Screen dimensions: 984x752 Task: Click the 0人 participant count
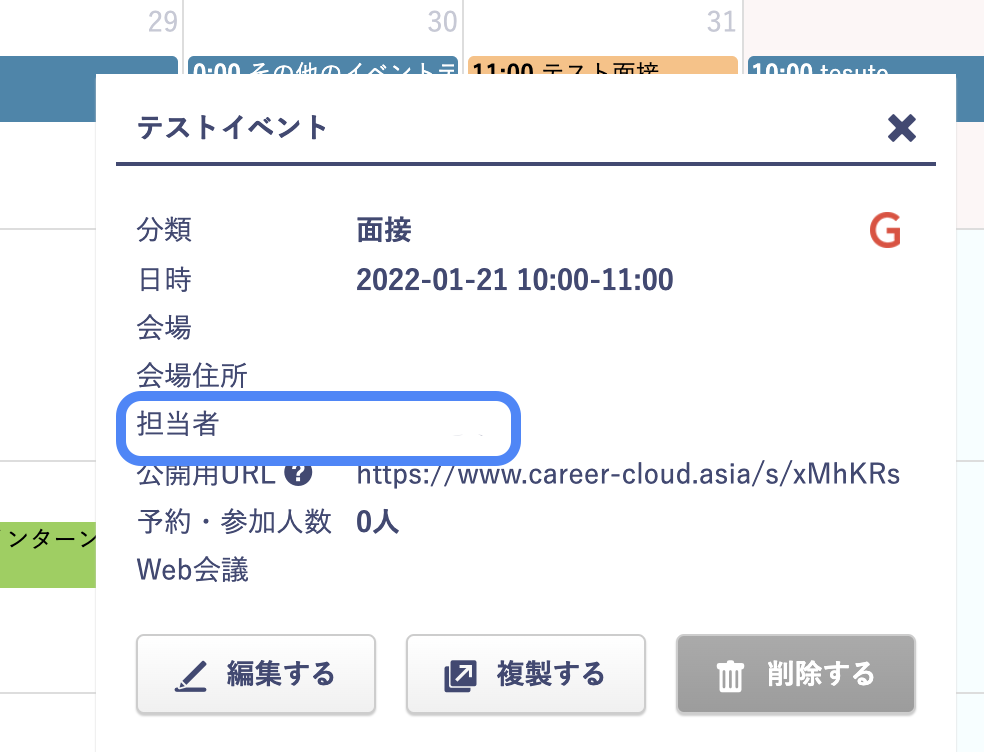[377, 521]
